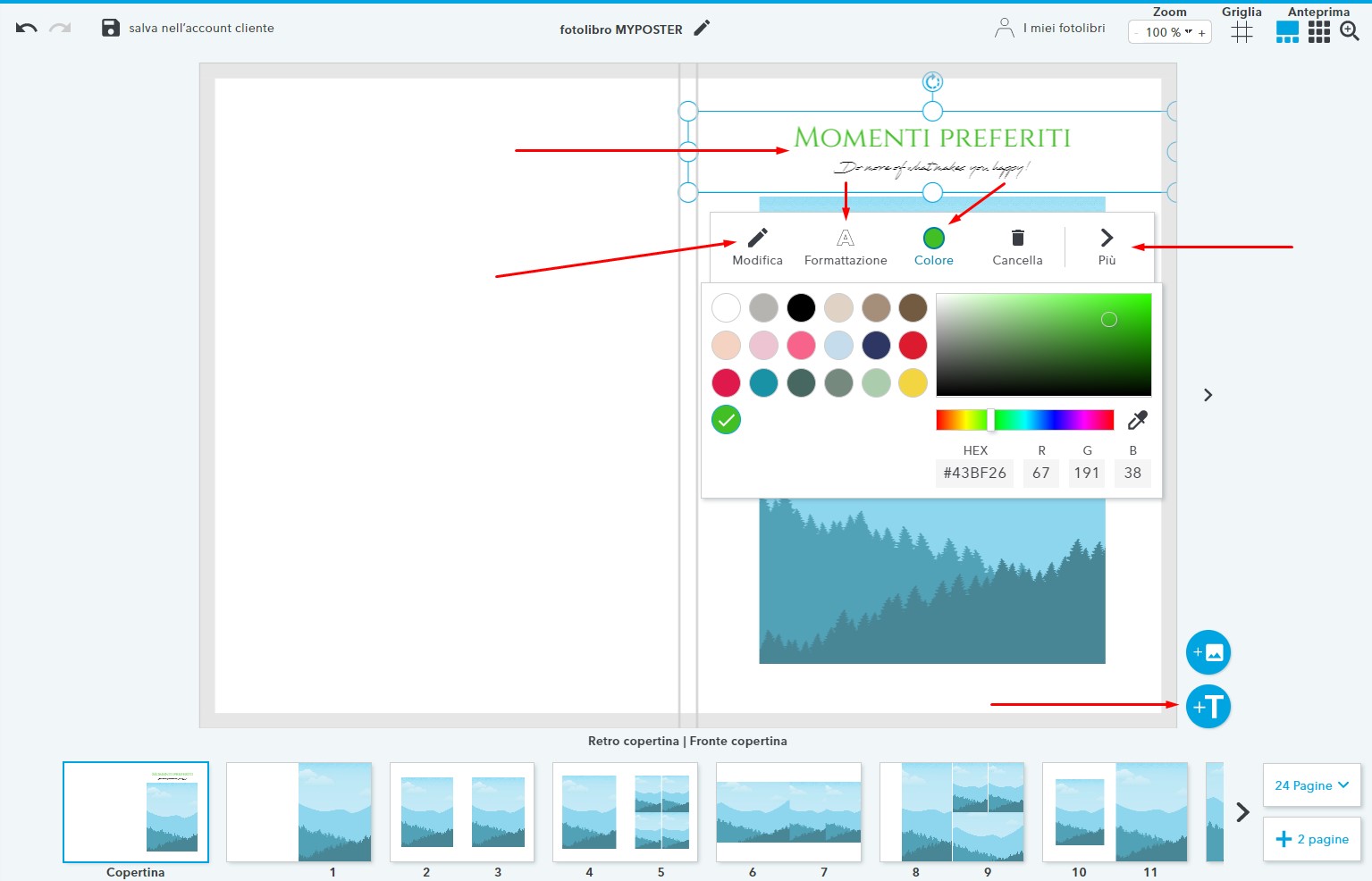Click the R value field showing 67
The height and width of the screenshot is (881, 1372).
click(1041, 473)
